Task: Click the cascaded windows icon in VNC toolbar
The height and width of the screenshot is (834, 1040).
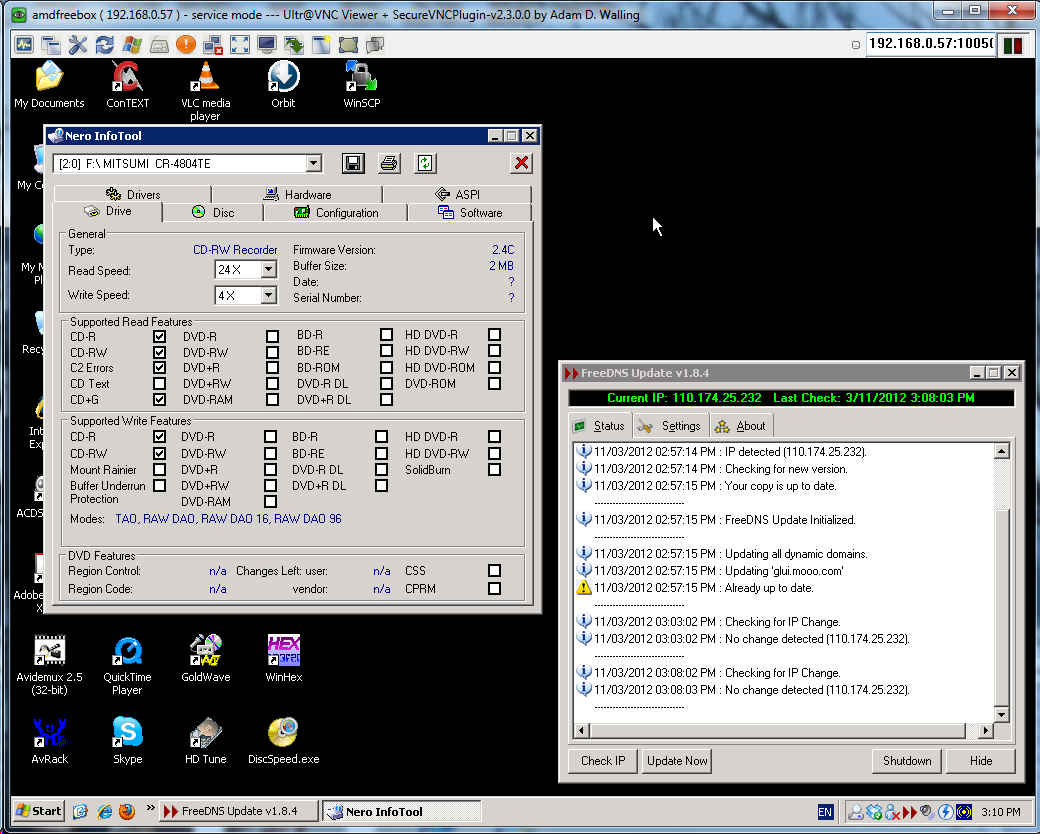Action: [51, 45]
